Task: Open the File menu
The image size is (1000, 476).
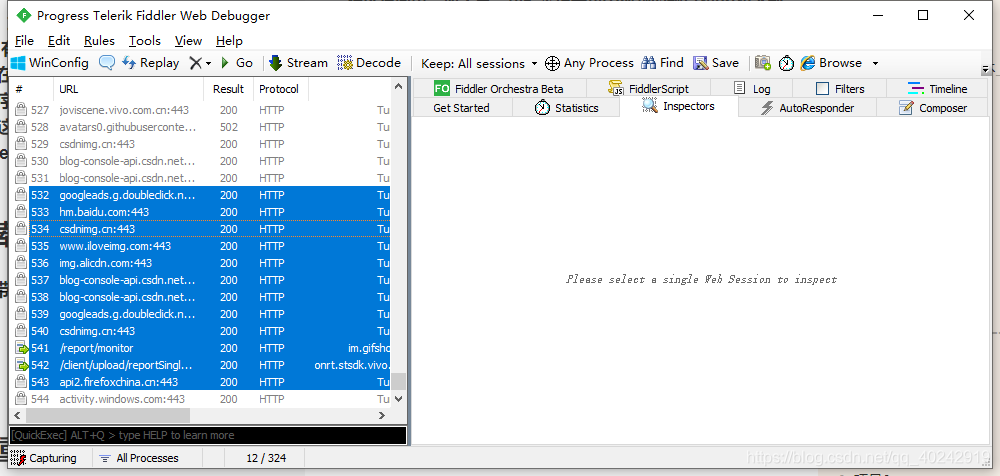Action: pyautogui.click(x=24, y=41)
